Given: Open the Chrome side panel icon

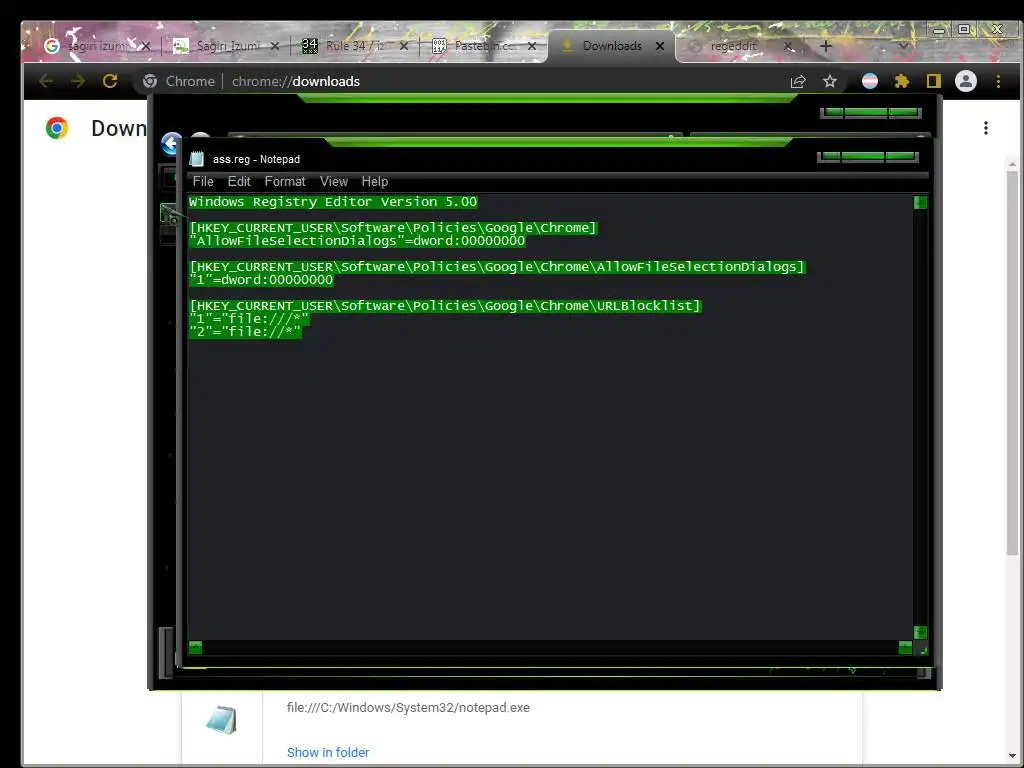Looking at the screenshot, I should (x=934, y=81).
